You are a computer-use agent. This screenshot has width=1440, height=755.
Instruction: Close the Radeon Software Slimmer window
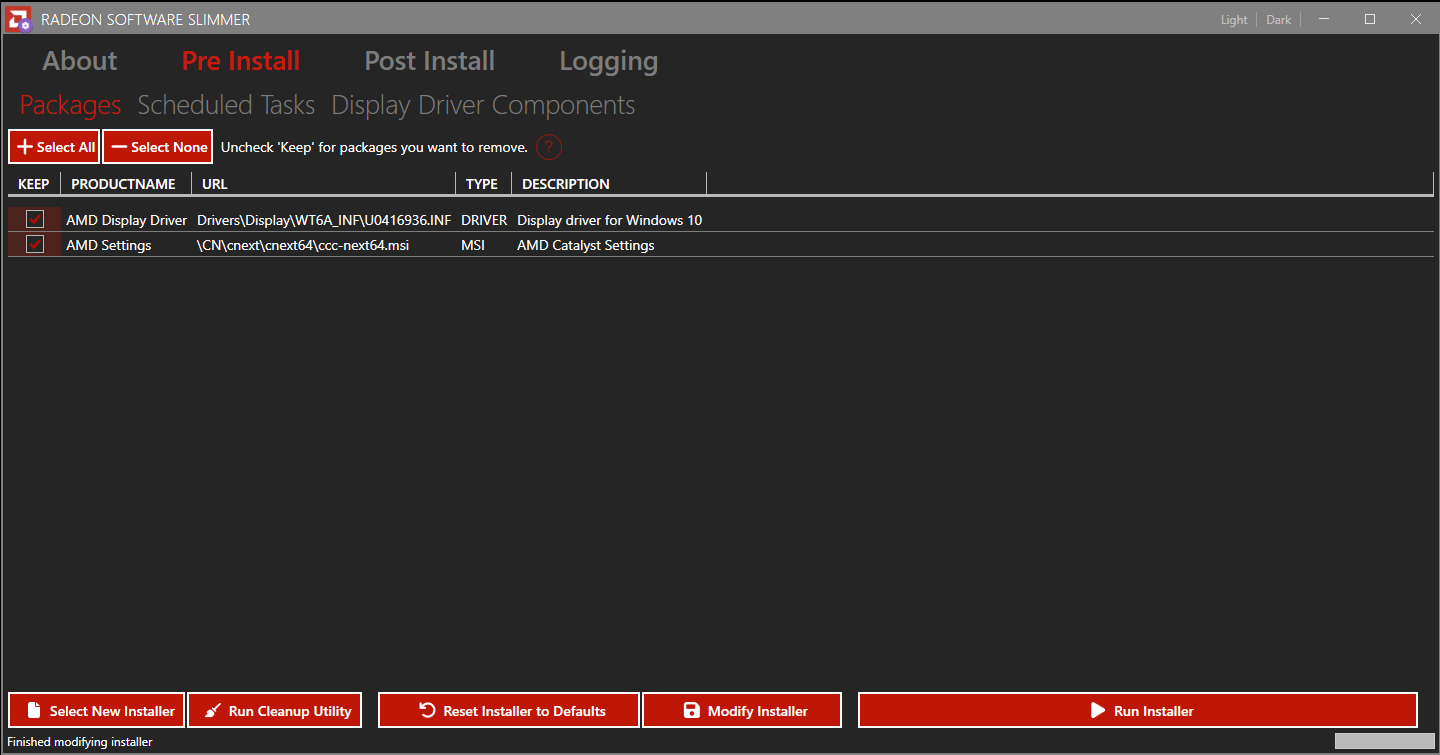(x=1415, y=19)
